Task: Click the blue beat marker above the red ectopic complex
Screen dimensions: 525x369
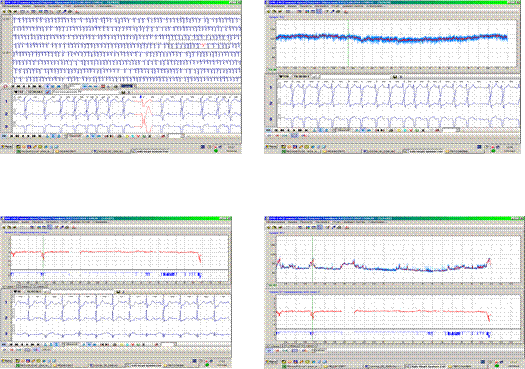Action: [141, 97]
